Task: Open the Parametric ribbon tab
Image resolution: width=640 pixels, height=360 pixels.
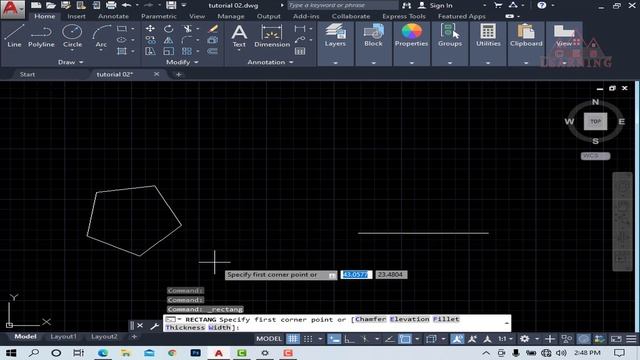Action: point(159,16)
